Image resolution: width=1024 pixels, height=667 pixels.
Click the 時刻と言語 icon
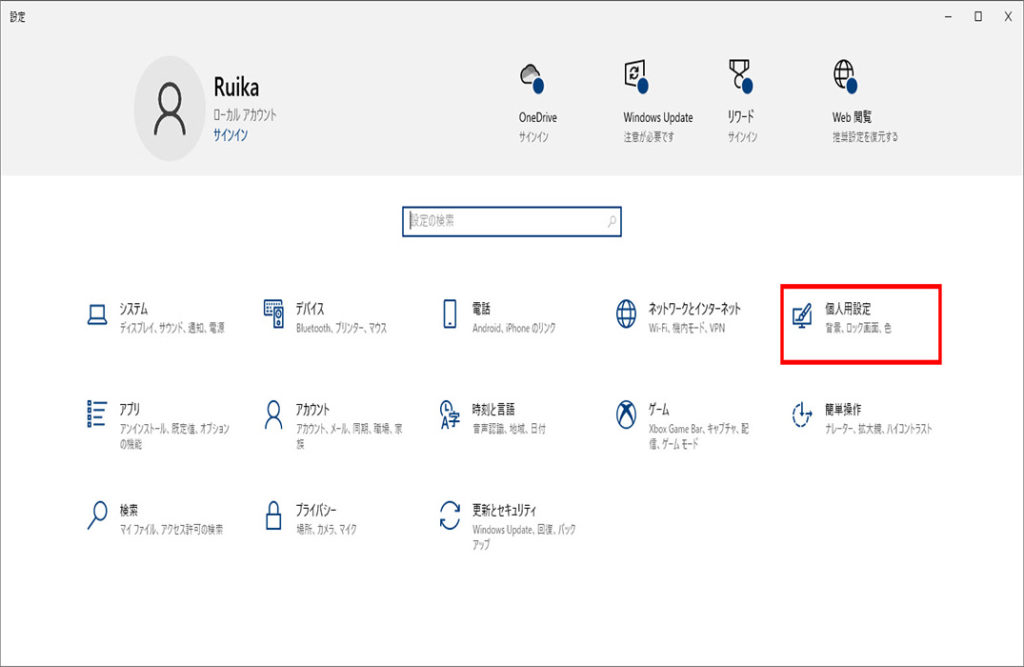click(x=450, y=414)
